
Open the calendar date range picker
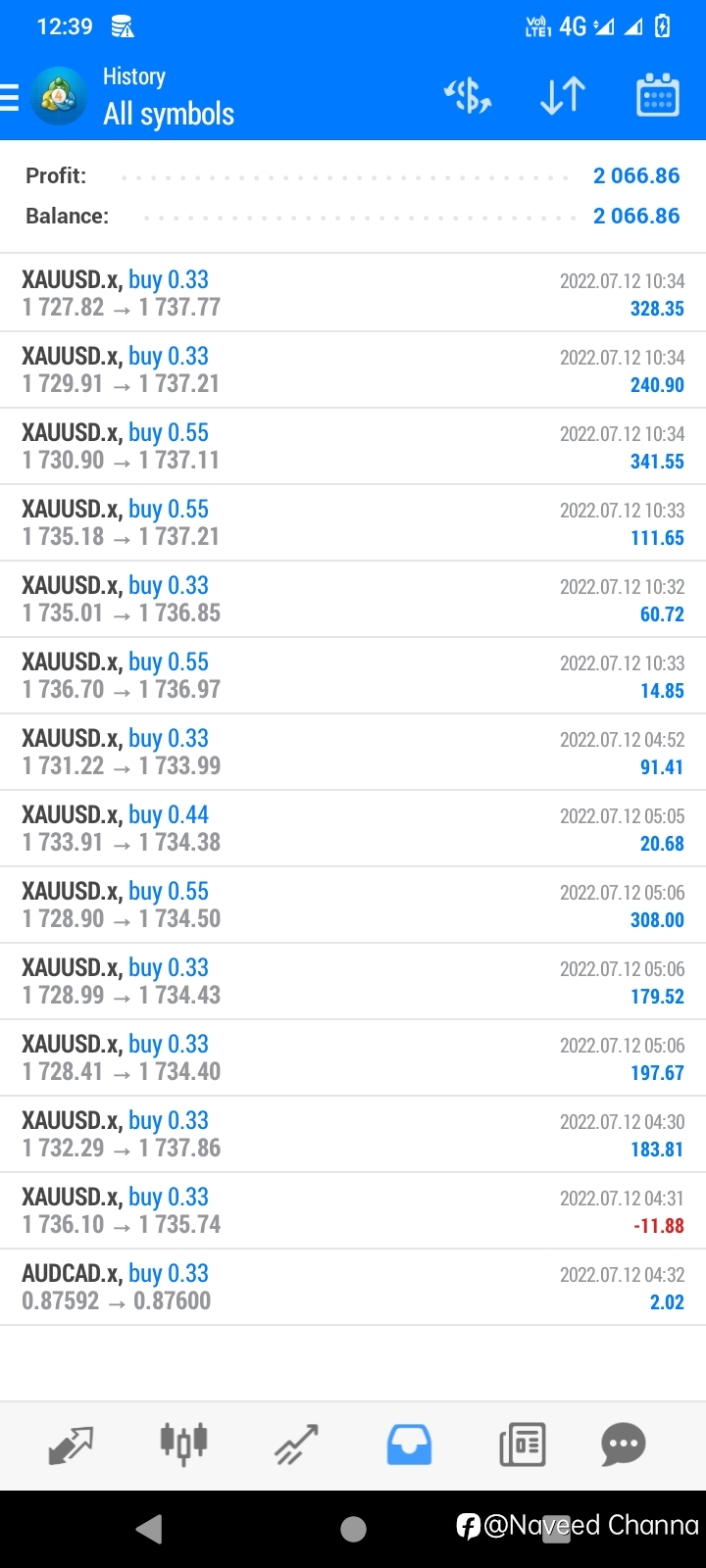658,95
